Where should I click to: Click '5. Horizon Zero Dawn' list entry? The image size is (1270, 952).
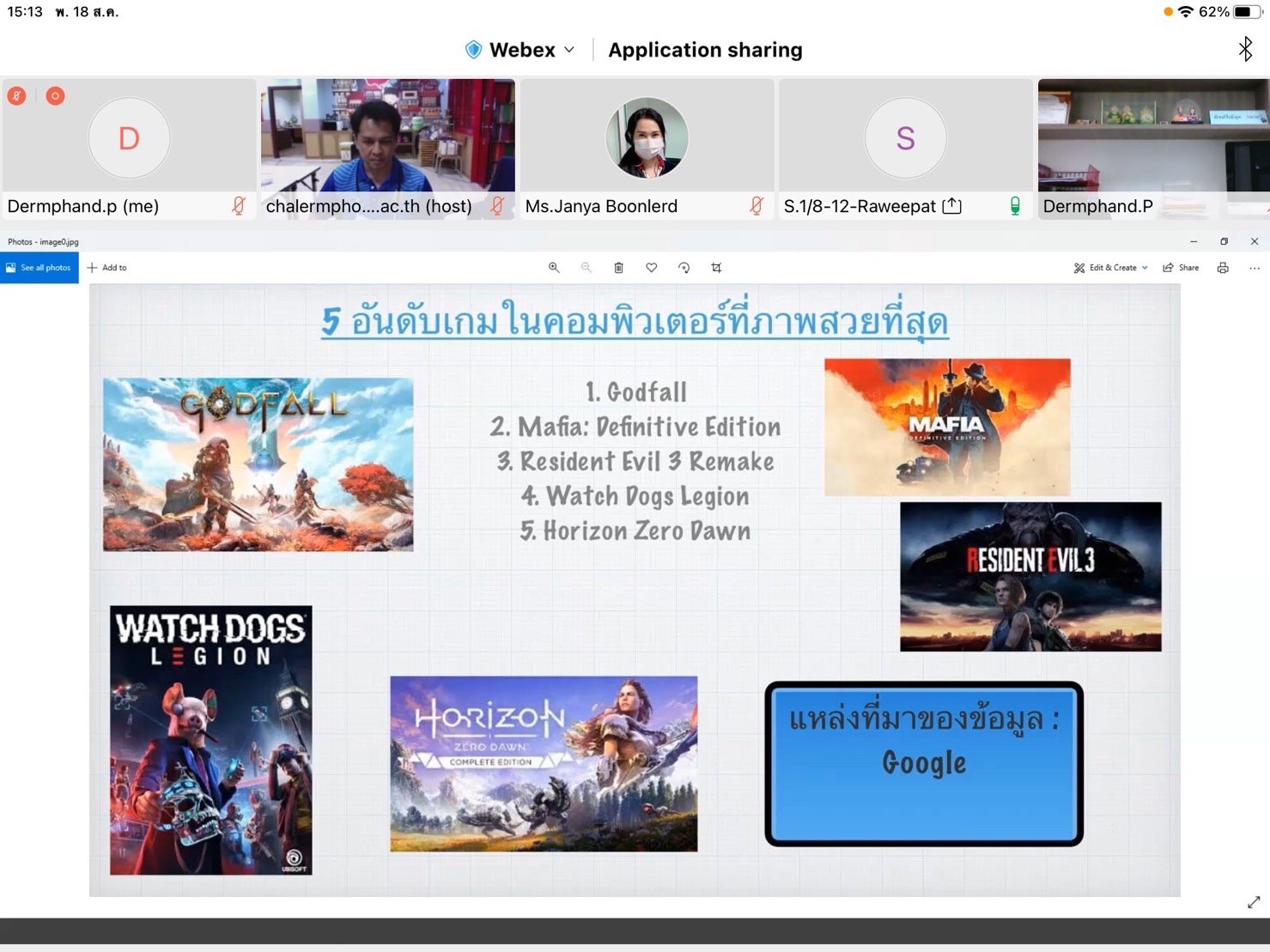point(635,531)
